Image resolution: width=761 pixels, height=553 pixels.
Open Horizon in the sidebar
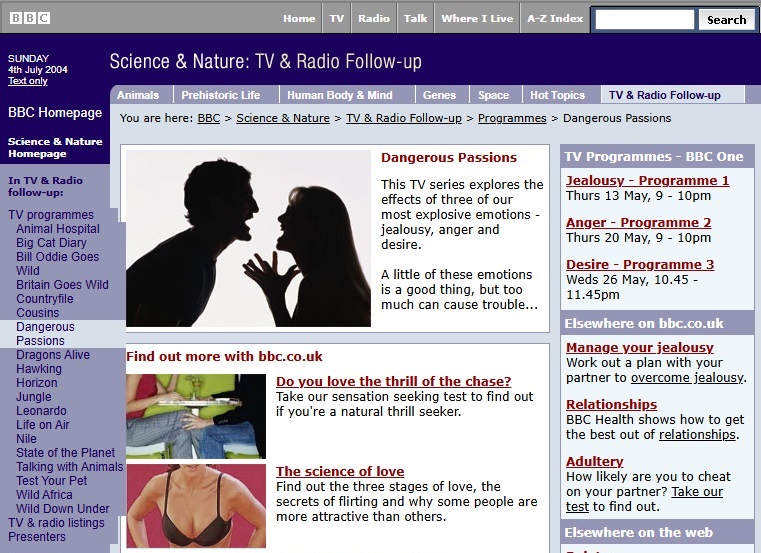pos(36,383)
